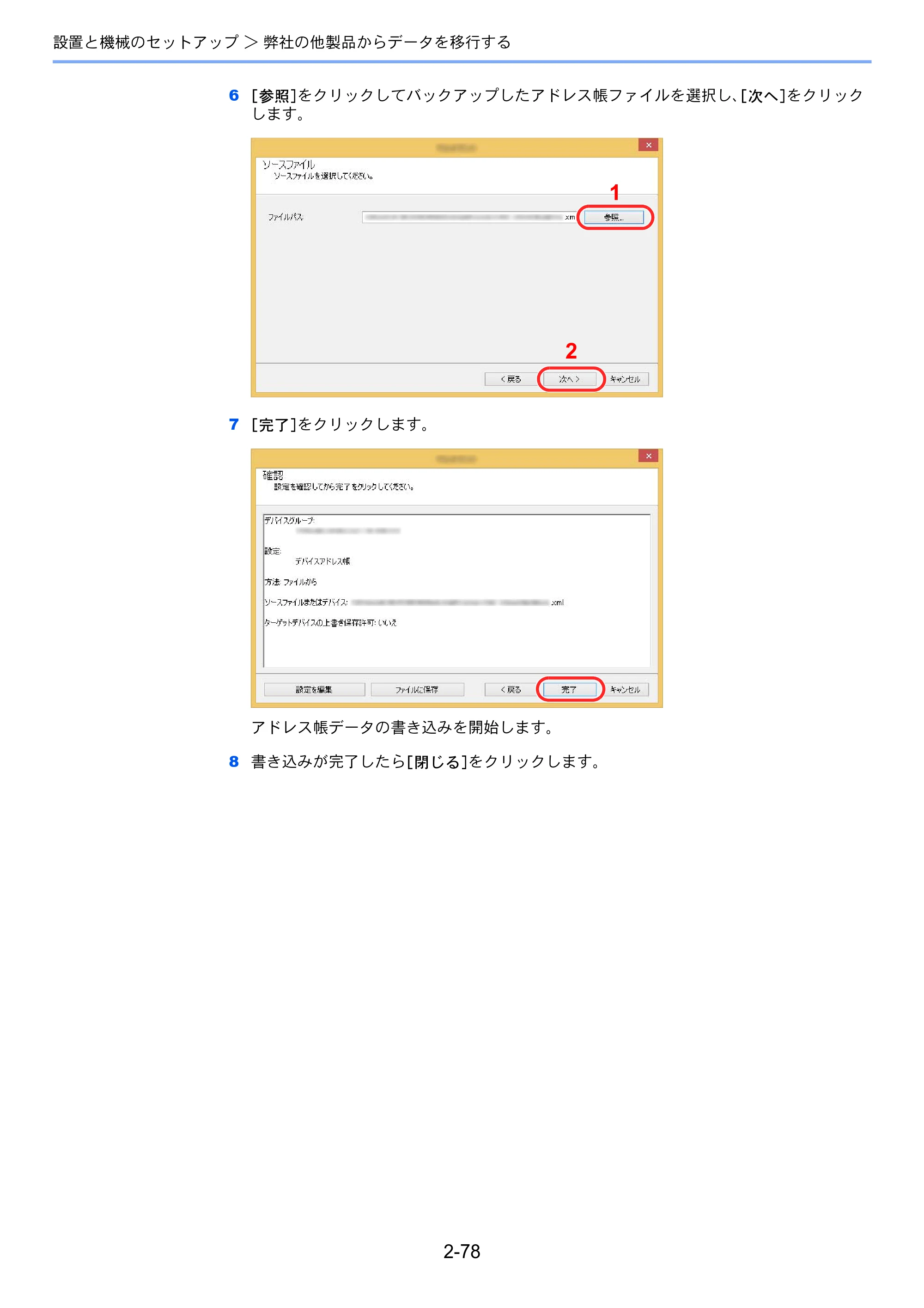This screenshot has height=1308, width=924.
Task: Click the デバイスグループ label
Action: click(x=289, y=520)
